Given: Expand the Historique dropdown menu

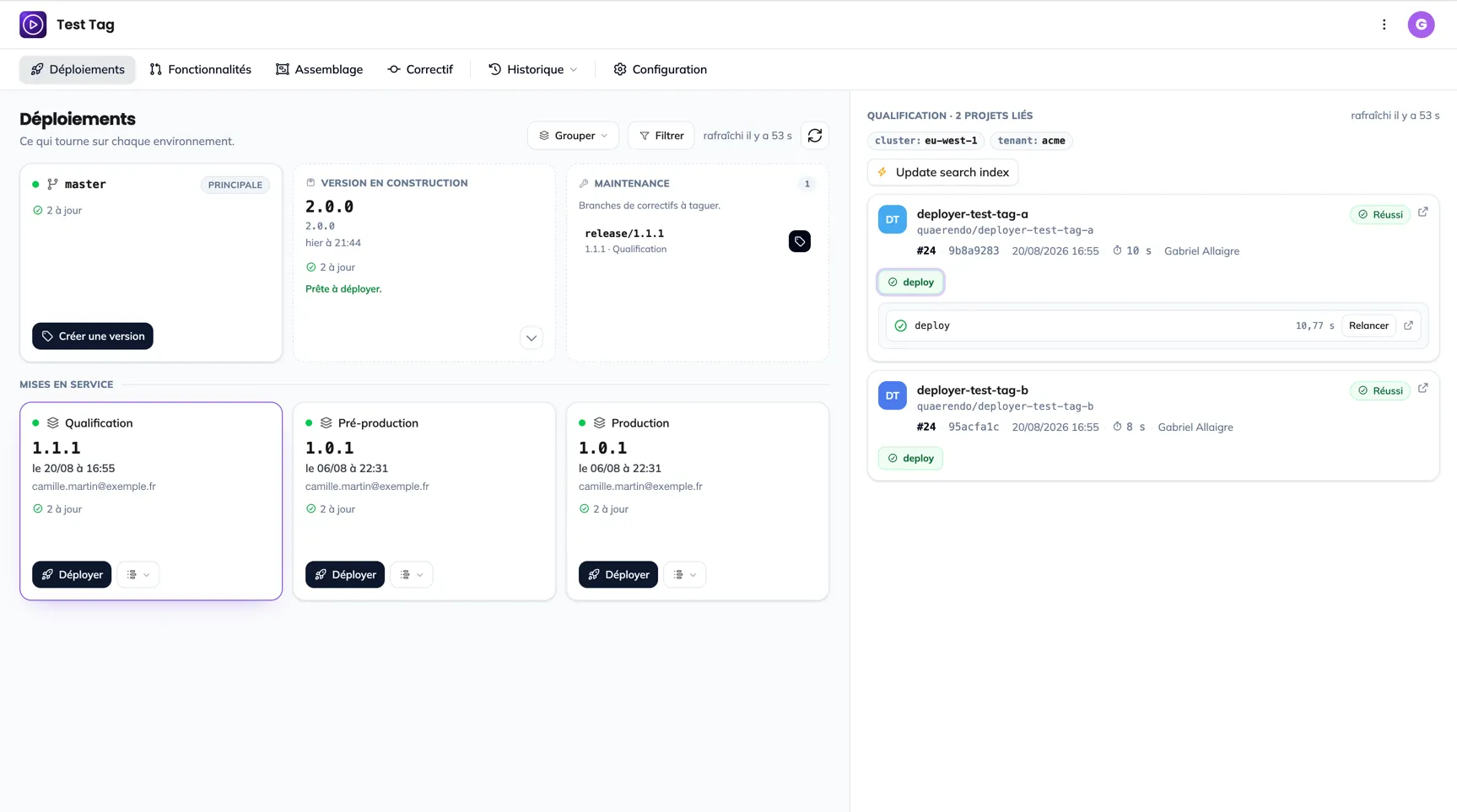Looking at the screenshot, I should [x=532, y=69].
